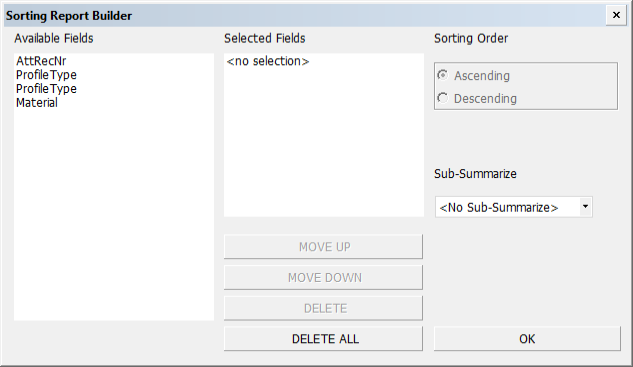Confirm the dialog with OK

527,339
